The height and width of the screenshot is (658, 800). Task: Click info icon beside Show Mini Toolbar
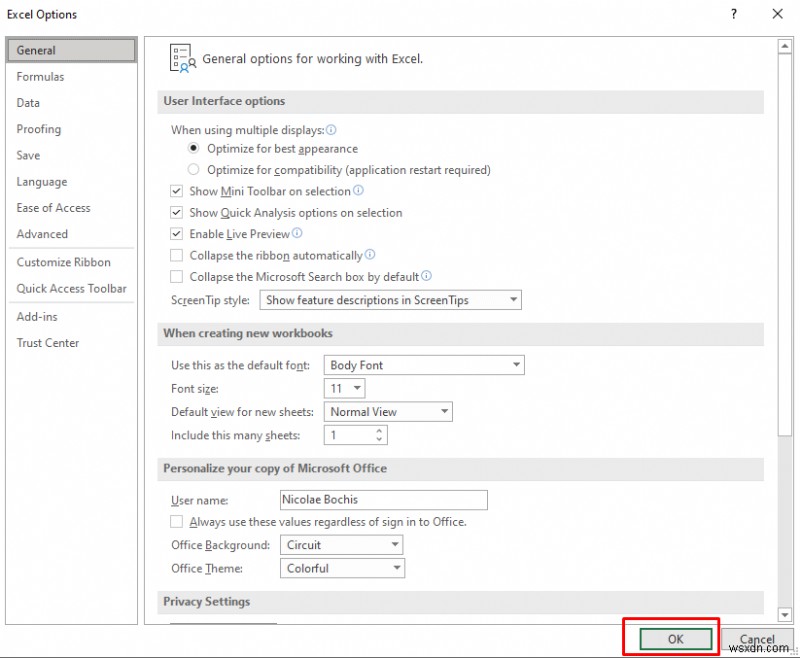[359, 190]
